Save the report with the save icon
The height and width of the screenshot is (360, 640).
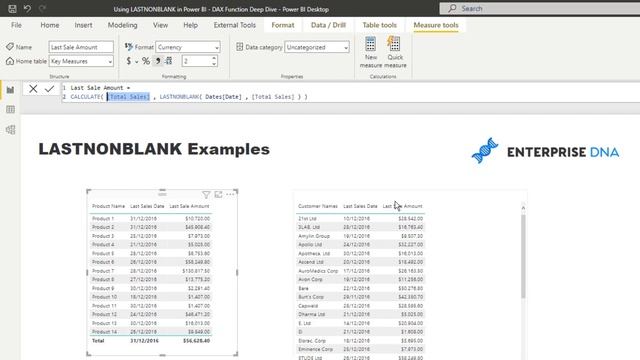click(x=12, y=9)
